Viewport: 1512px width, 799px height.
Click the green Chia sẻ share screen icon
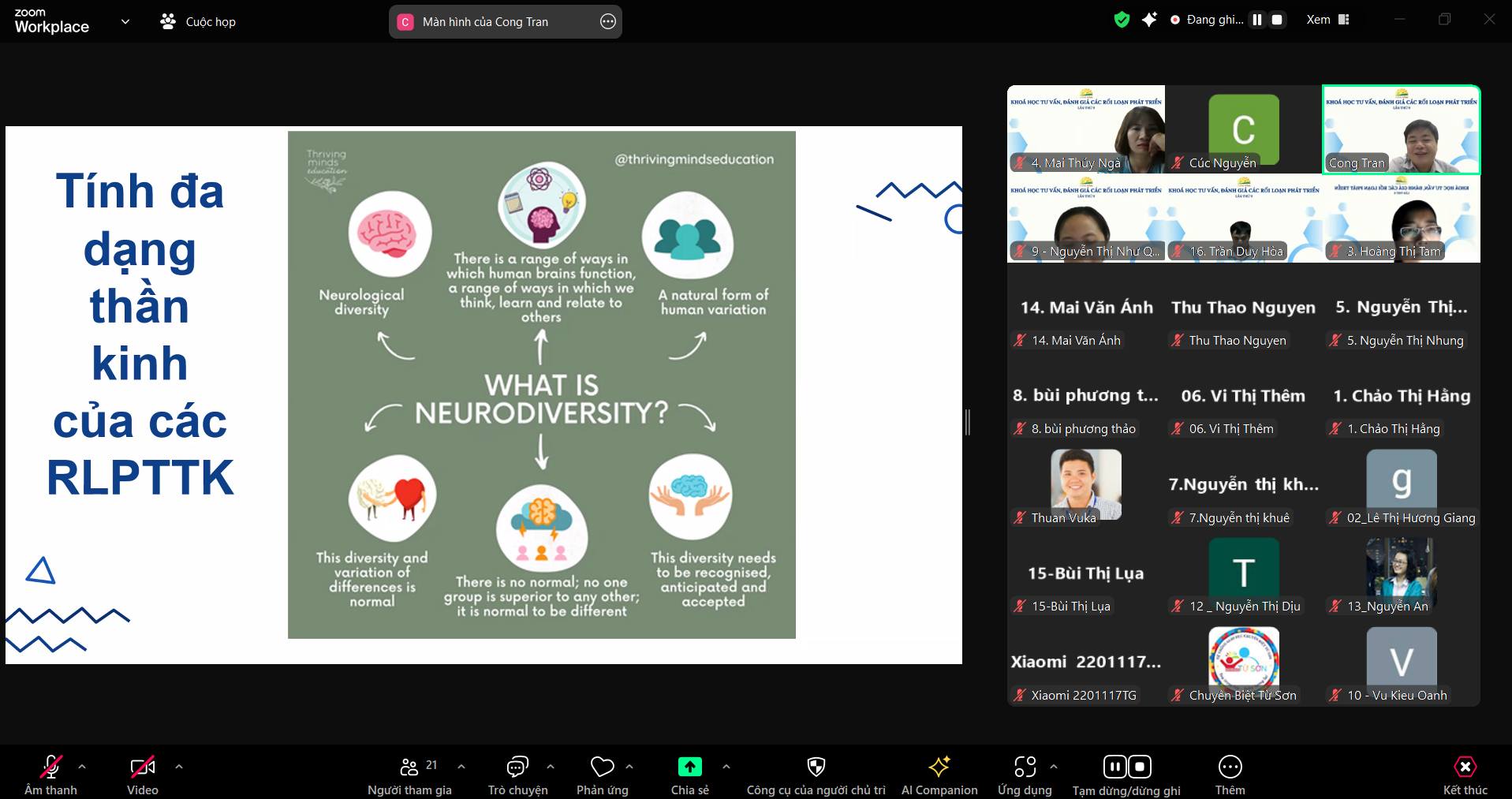[689, 767]
